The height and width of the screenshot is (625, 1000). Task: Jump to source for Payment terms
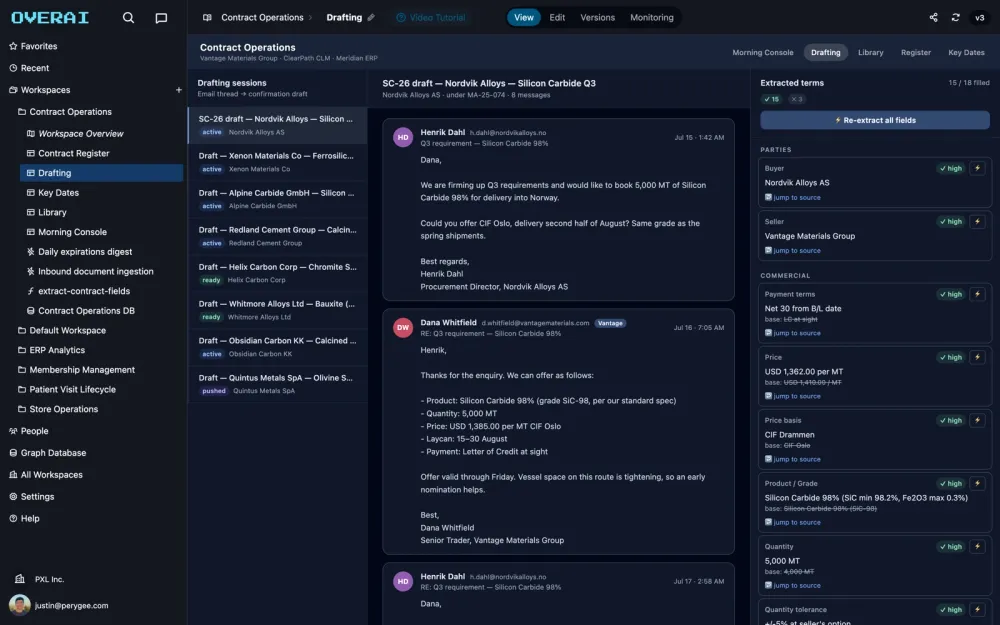[x=793, y=333]
